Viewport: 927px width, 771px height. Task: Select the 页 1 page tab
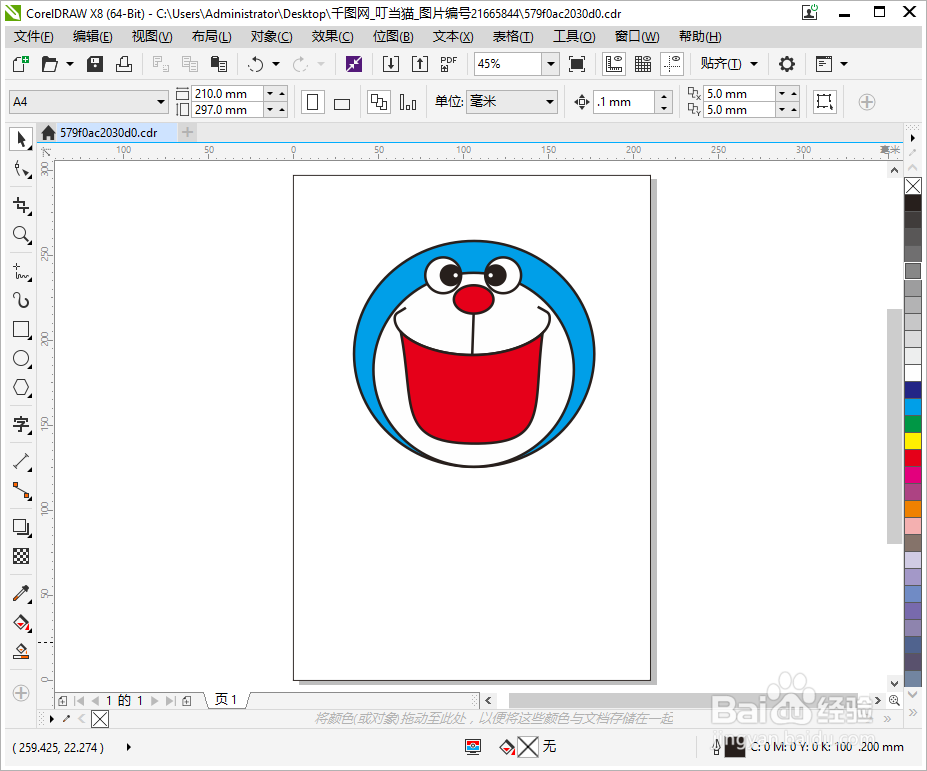tap(225, 700)
